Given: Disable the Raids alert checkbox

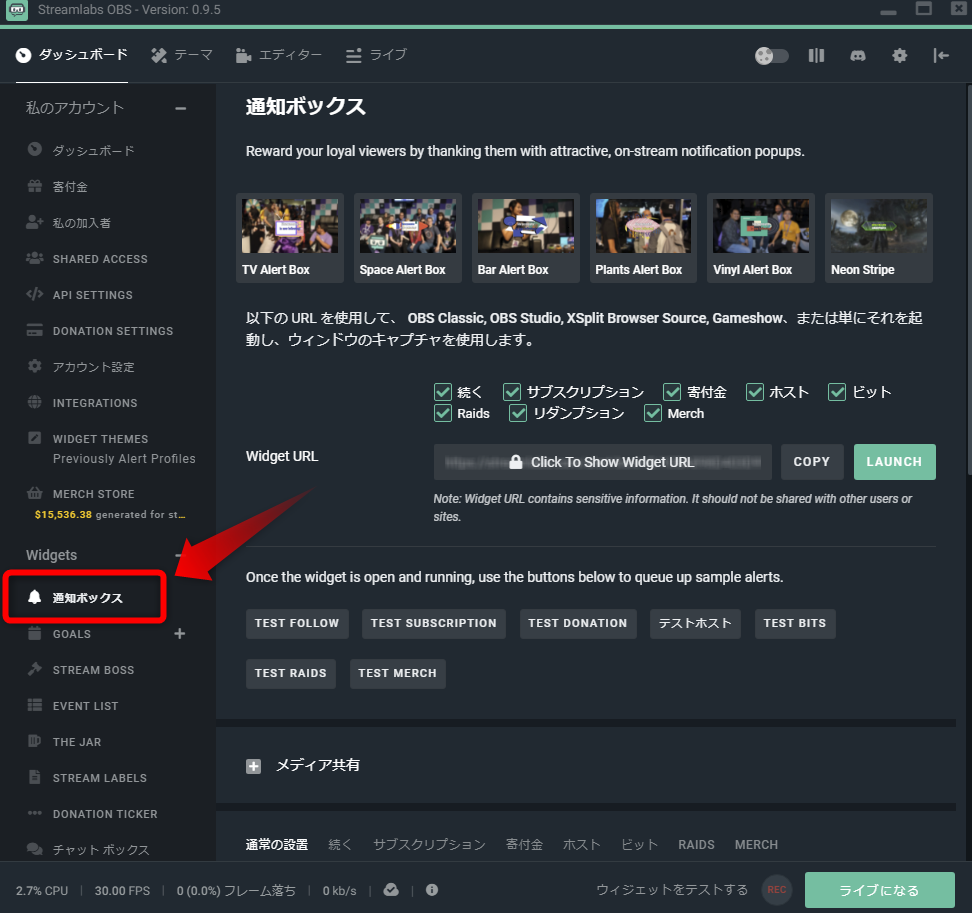Looking at the screenshot, I should [442, 413].
